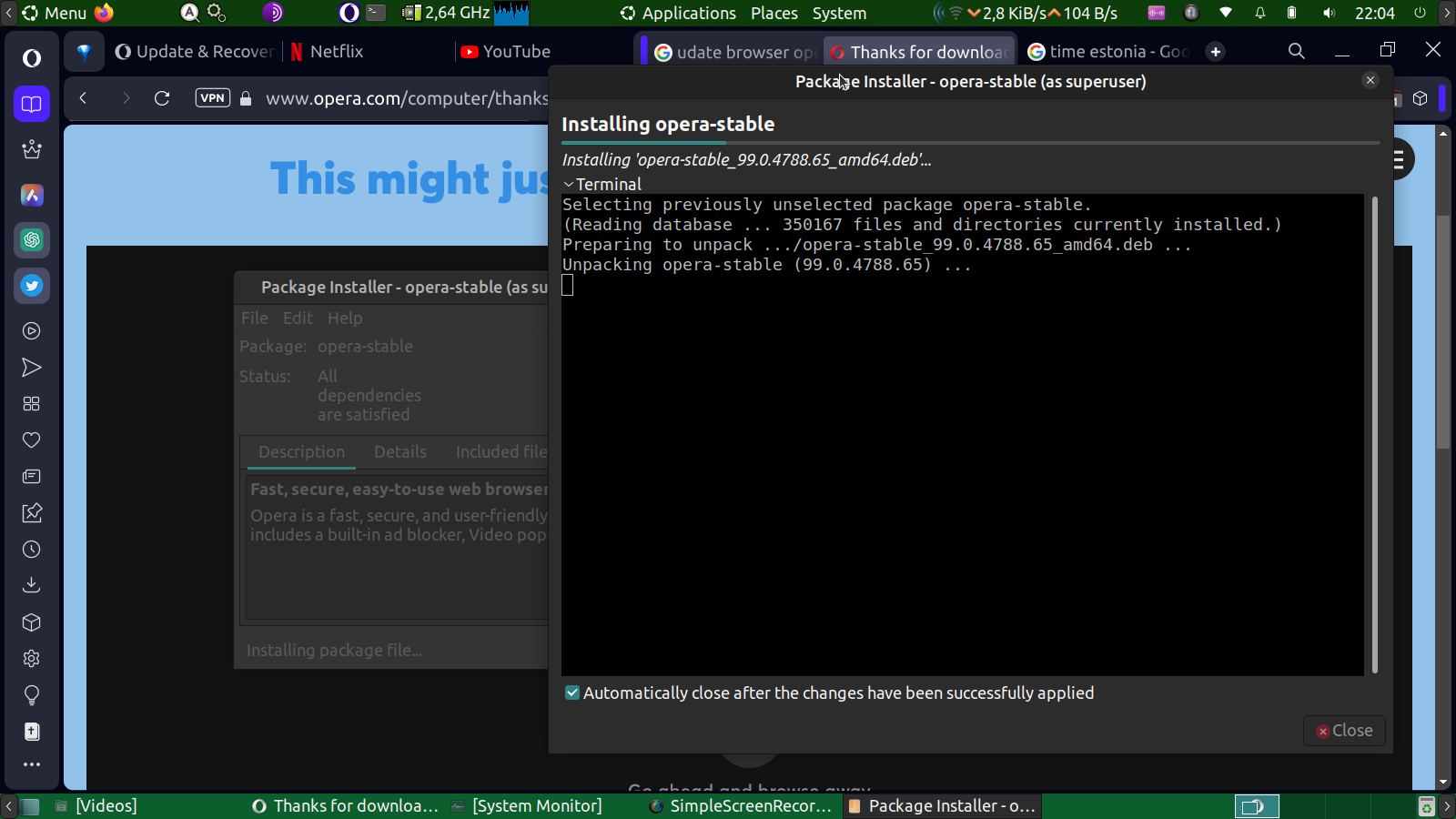This screenshot has height=819, width=1456.
Task: Toggle the VPN badge in address bar
Action: tap(213, 98)
